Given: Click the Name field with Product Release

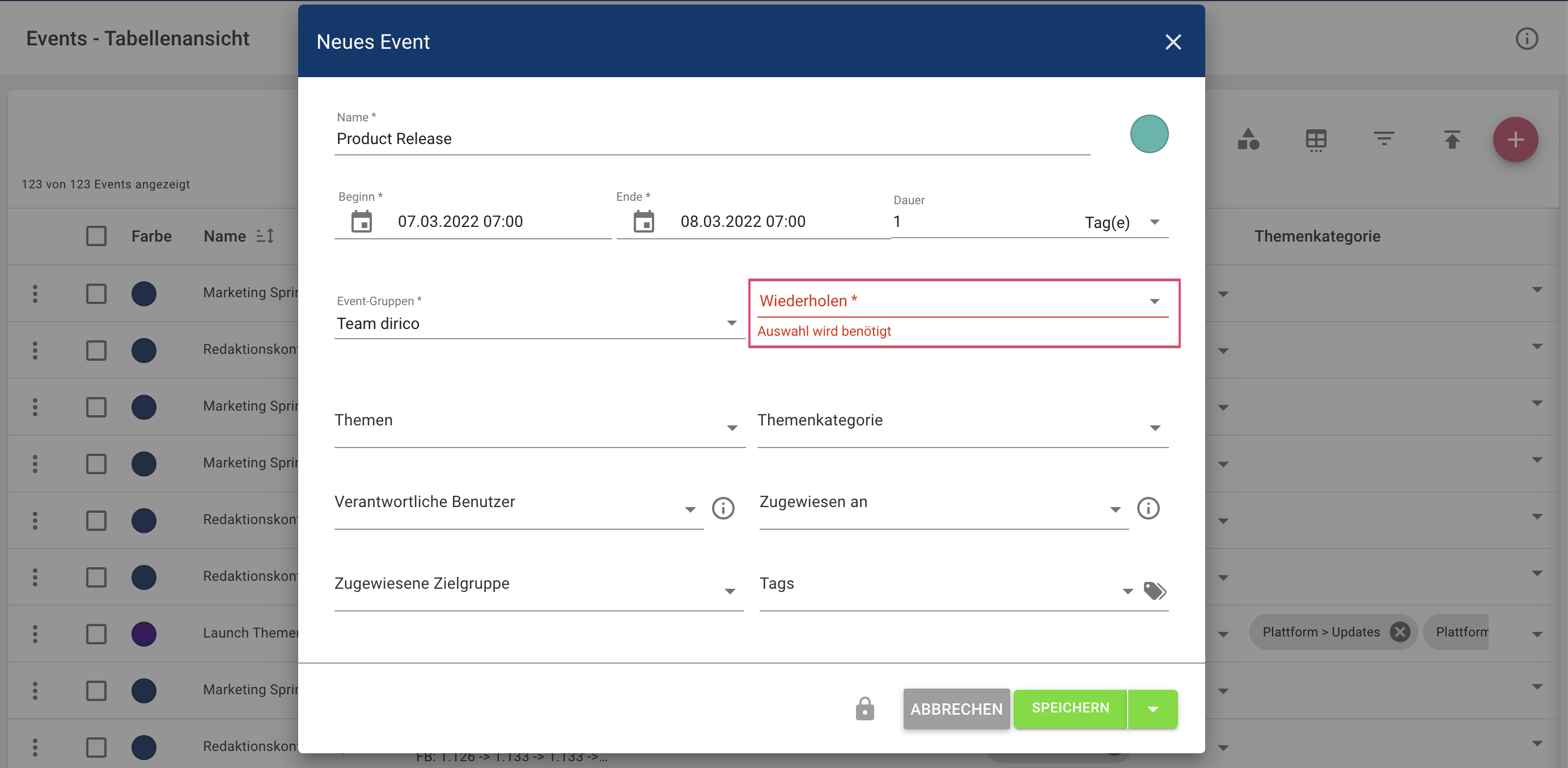Looking at the screenshot, I should pyautogui.click(x=712, y=139).
